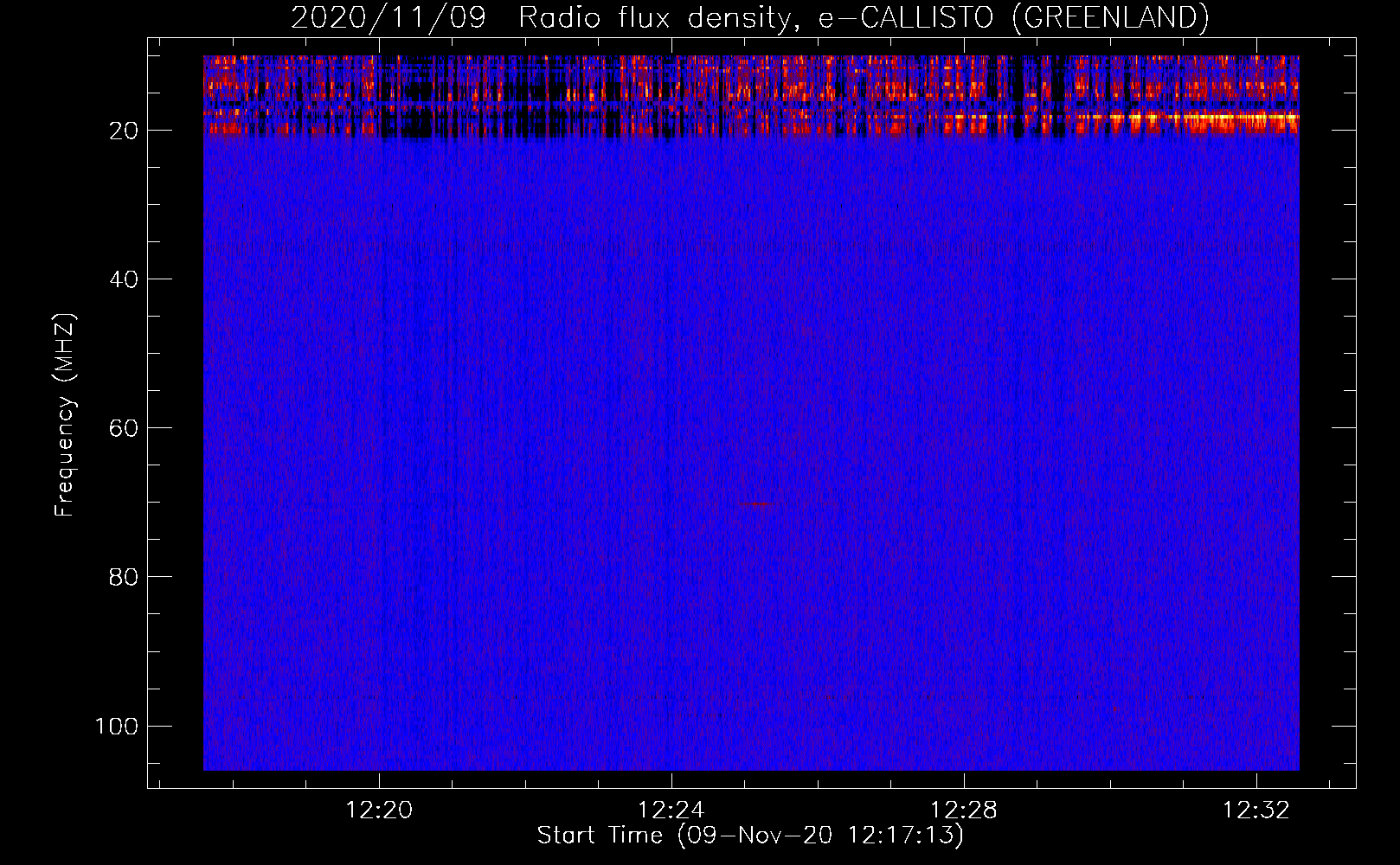Click the 12:32 time axis label
This screenshot has height=865, width=1400.
point(1256,811)
